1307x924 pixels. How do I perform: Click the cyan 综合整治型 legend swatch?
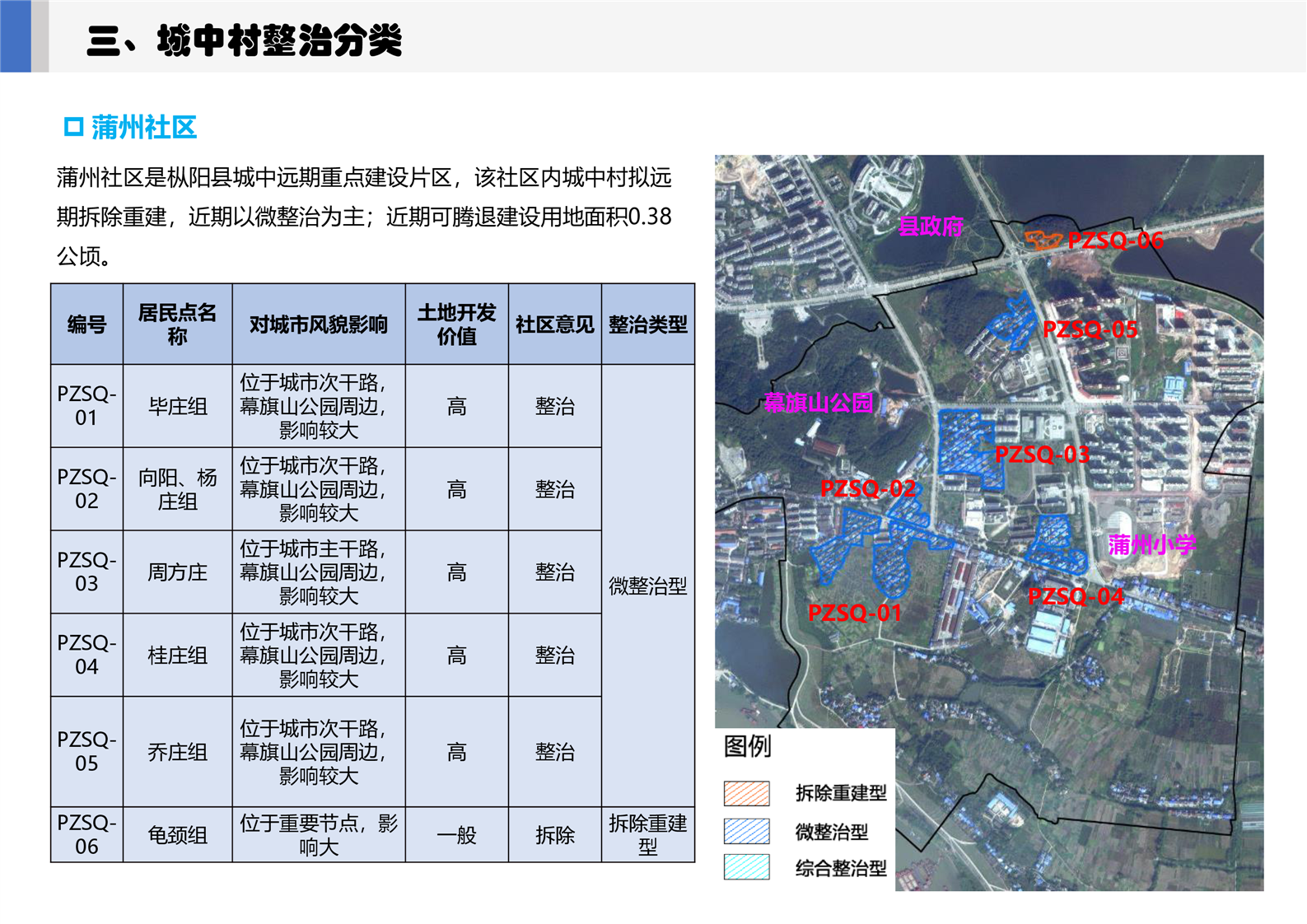pos(747,867)
